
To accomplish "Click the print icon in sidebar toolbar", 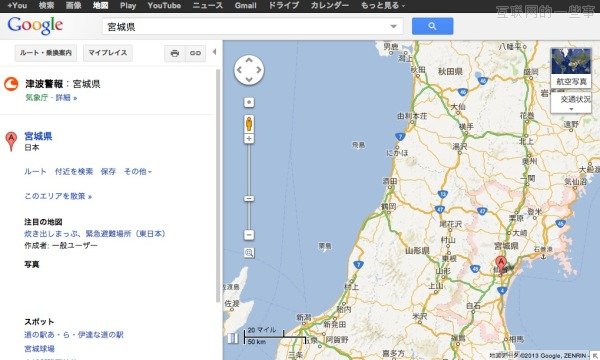I will [175, 53].
